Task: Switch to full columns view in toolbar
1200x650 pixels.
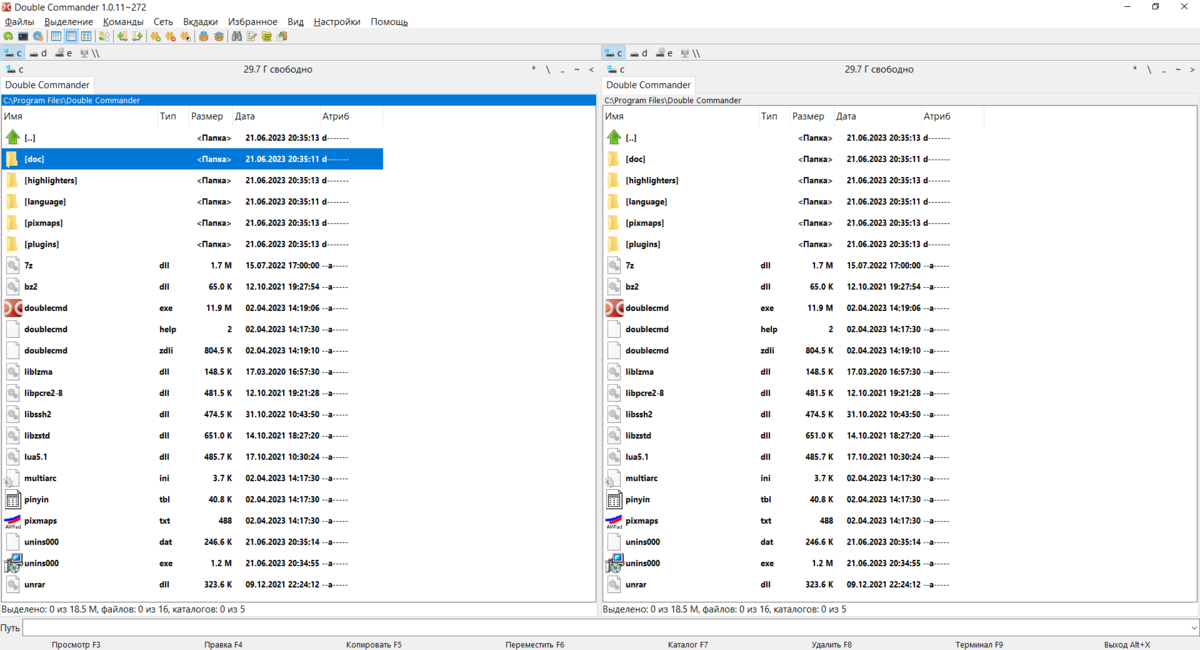Action: click(71, 36)
